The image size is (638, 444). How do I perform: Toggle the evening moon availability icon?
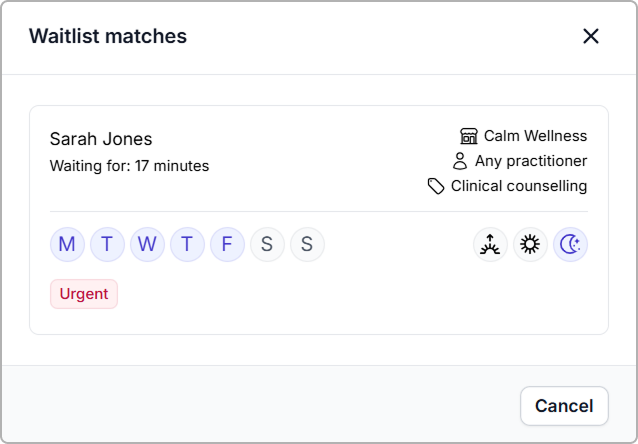[570, 244]
